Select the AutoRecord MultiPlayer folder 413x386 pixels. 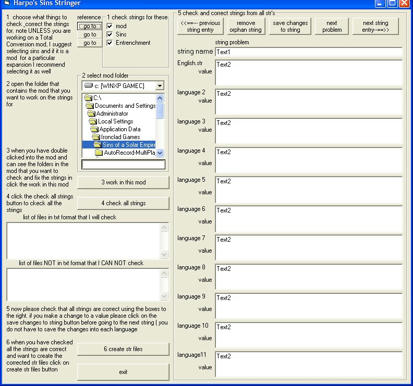click(125, 153)
